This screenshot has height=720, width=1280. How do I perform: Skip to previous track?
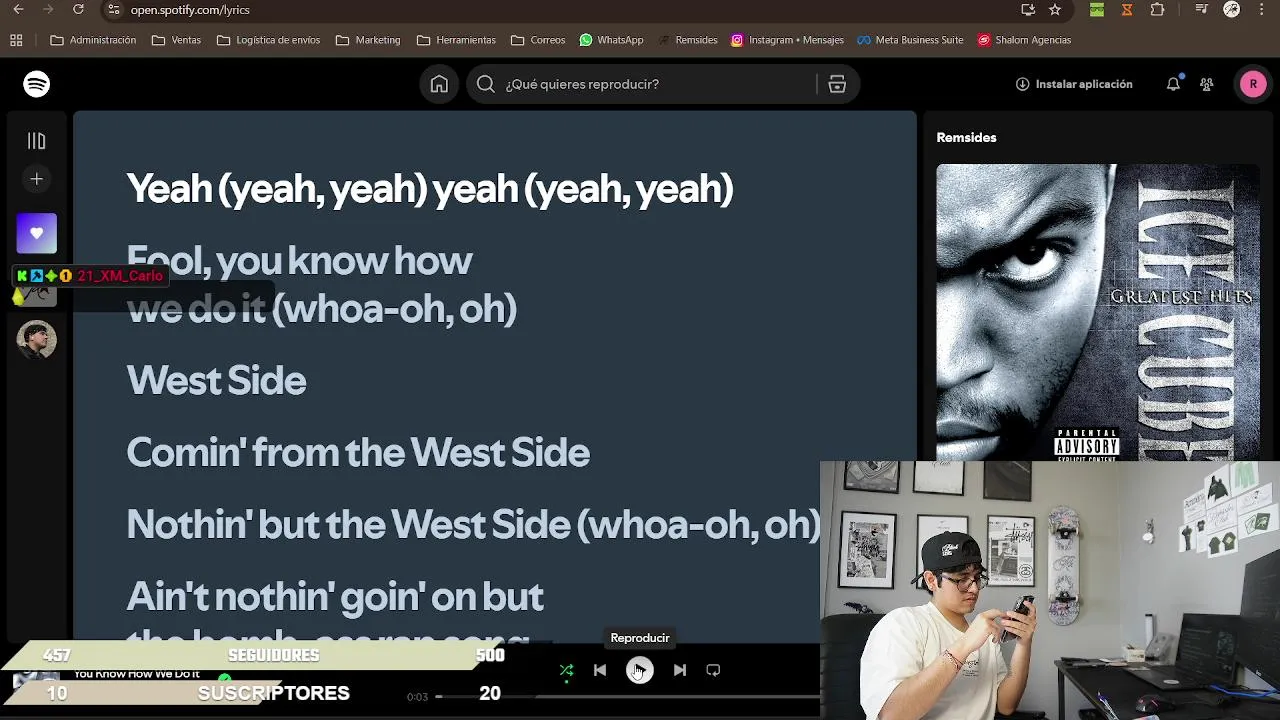point(600,670)
